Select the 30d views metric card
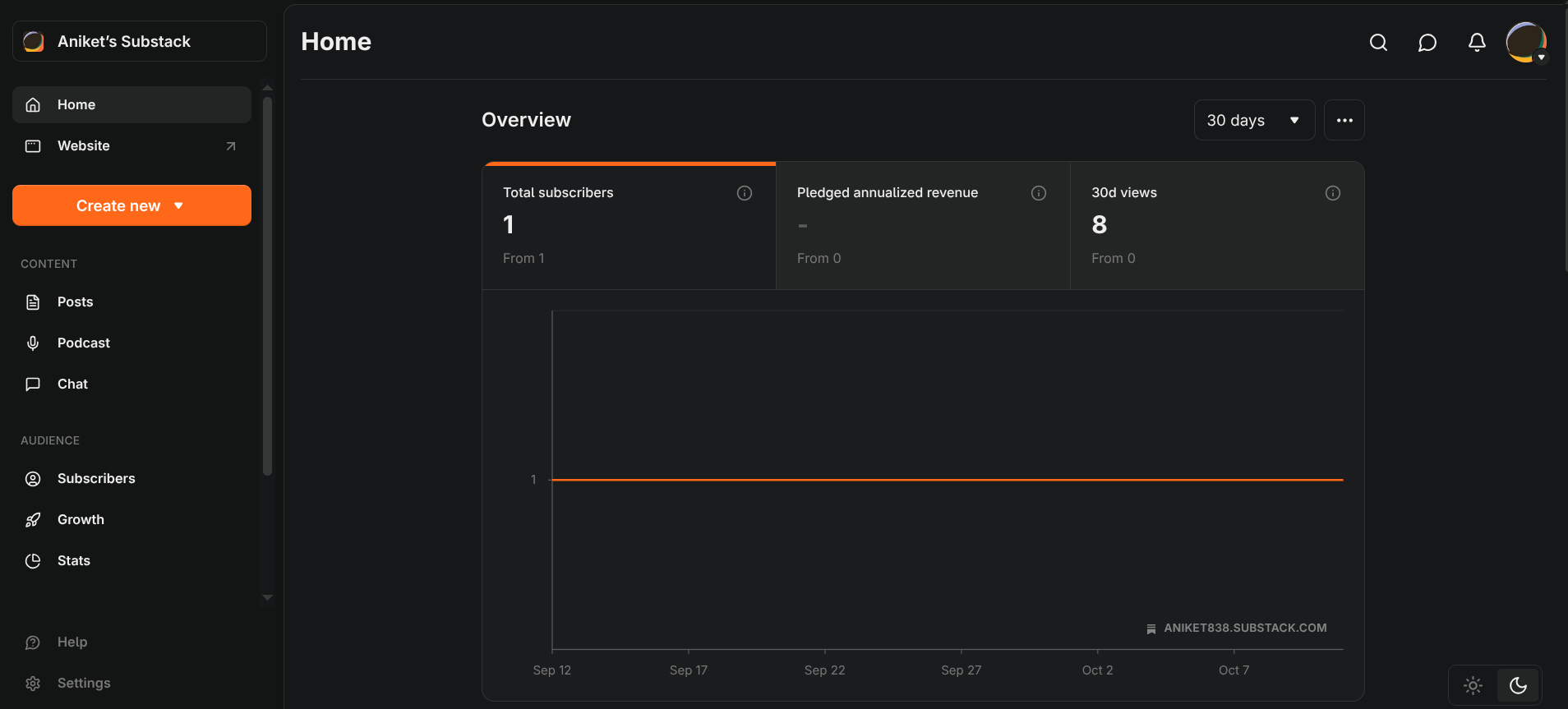The width and height of the screenshot is (1568, 709). (1216, 226)
